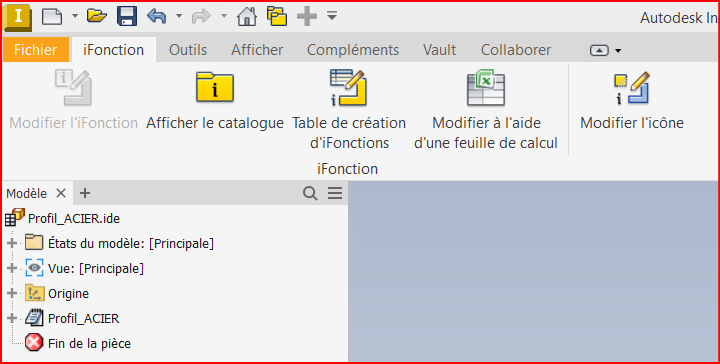Select États du modèle: [Principale]
Image resolution: width=720 pixels, height=364 pixels.
point(120,243)
